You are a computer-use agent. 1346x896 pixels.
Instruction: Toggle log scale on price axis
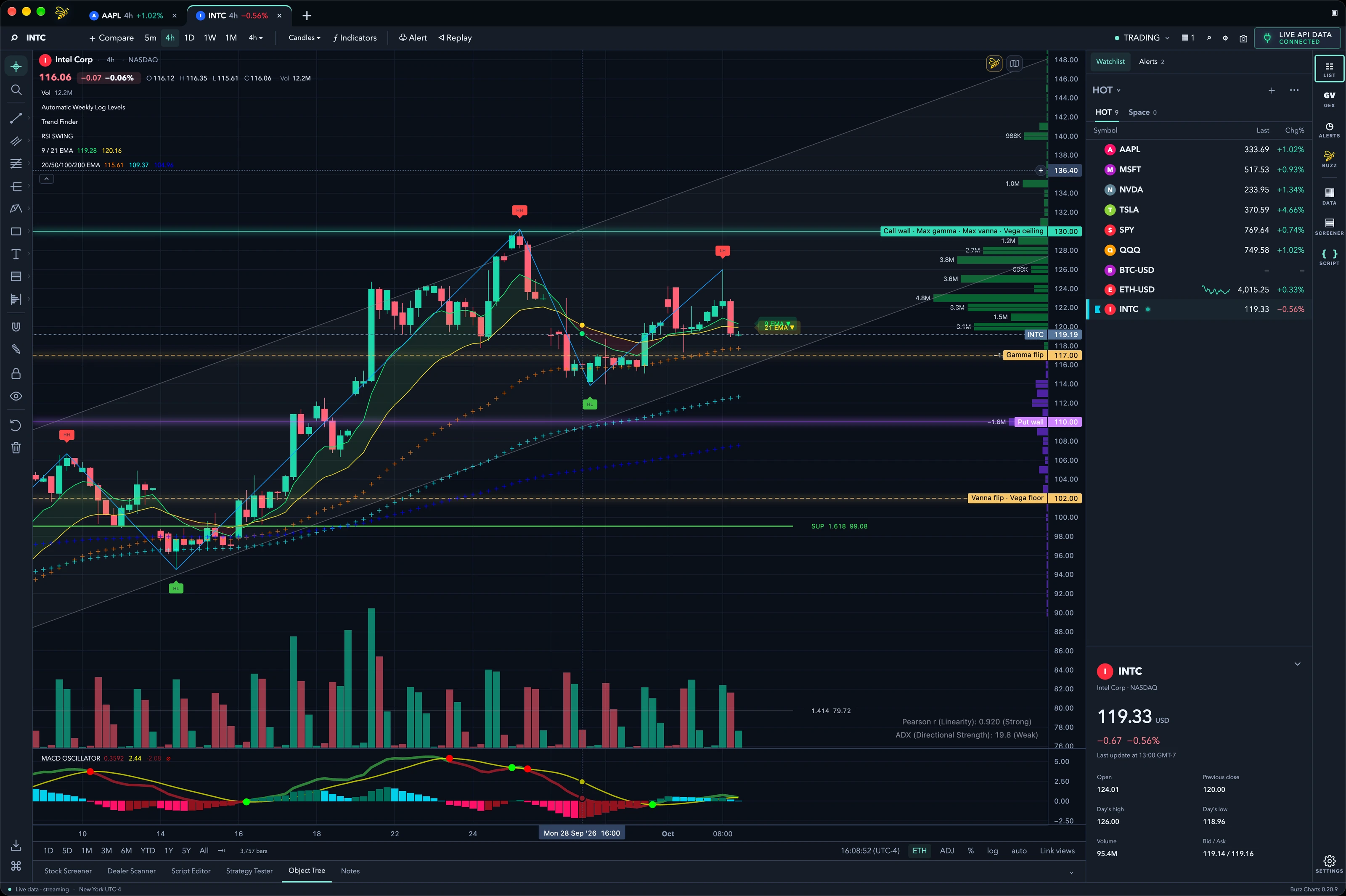click(992, 850)
